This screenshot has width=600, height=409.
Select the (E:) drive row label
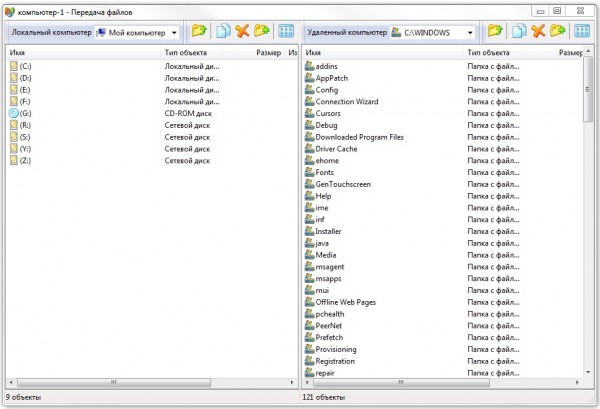click(x=25, y=90)
